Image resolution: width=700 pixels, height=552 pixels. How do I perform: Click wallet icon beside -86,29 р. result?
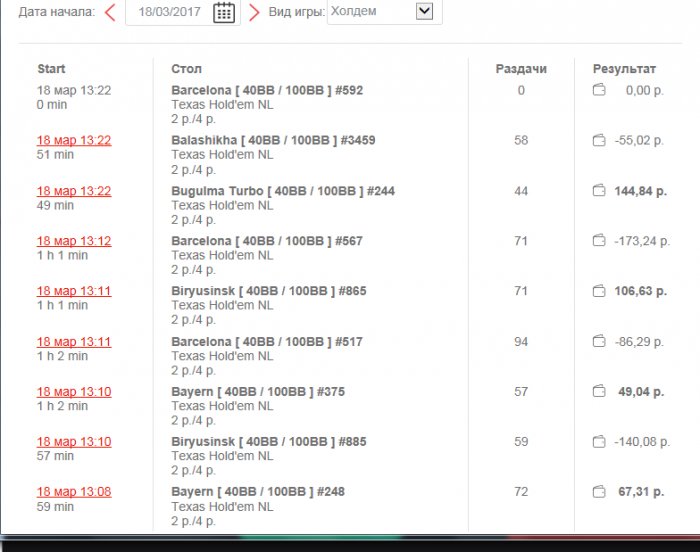599,342
